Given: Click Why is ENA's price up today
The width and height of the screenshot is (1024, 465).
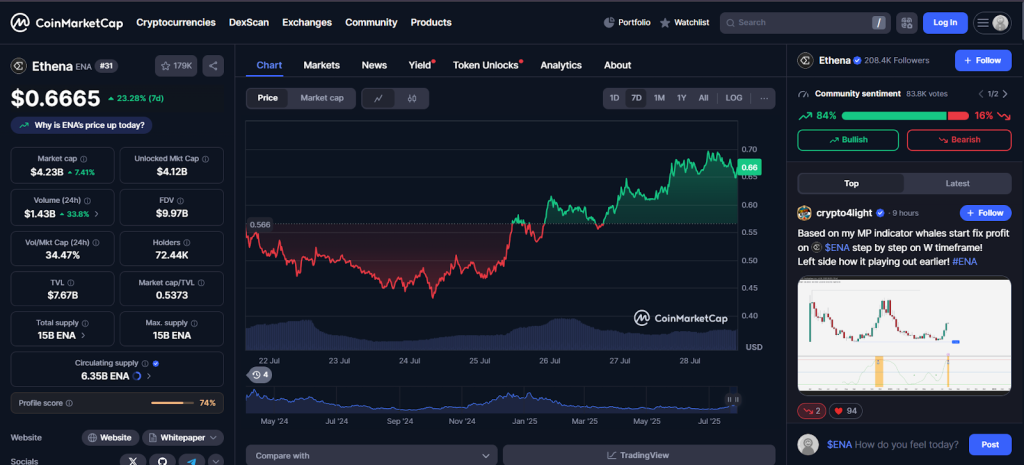Looking at the screenshot, I should point(82,125).
